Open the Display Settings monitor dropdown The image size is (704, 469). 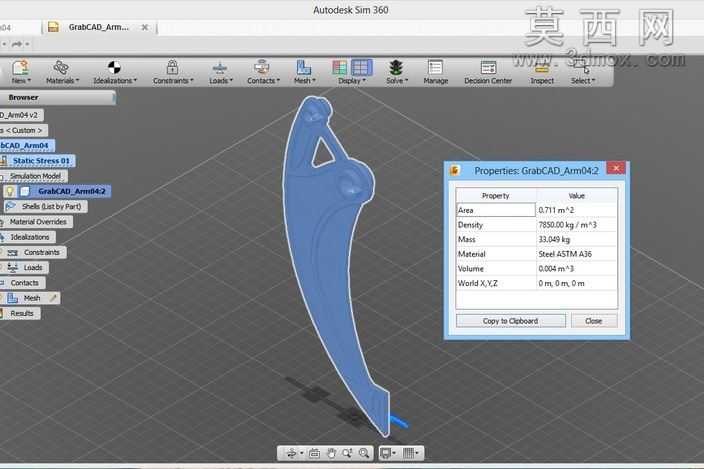pos(387,453)
